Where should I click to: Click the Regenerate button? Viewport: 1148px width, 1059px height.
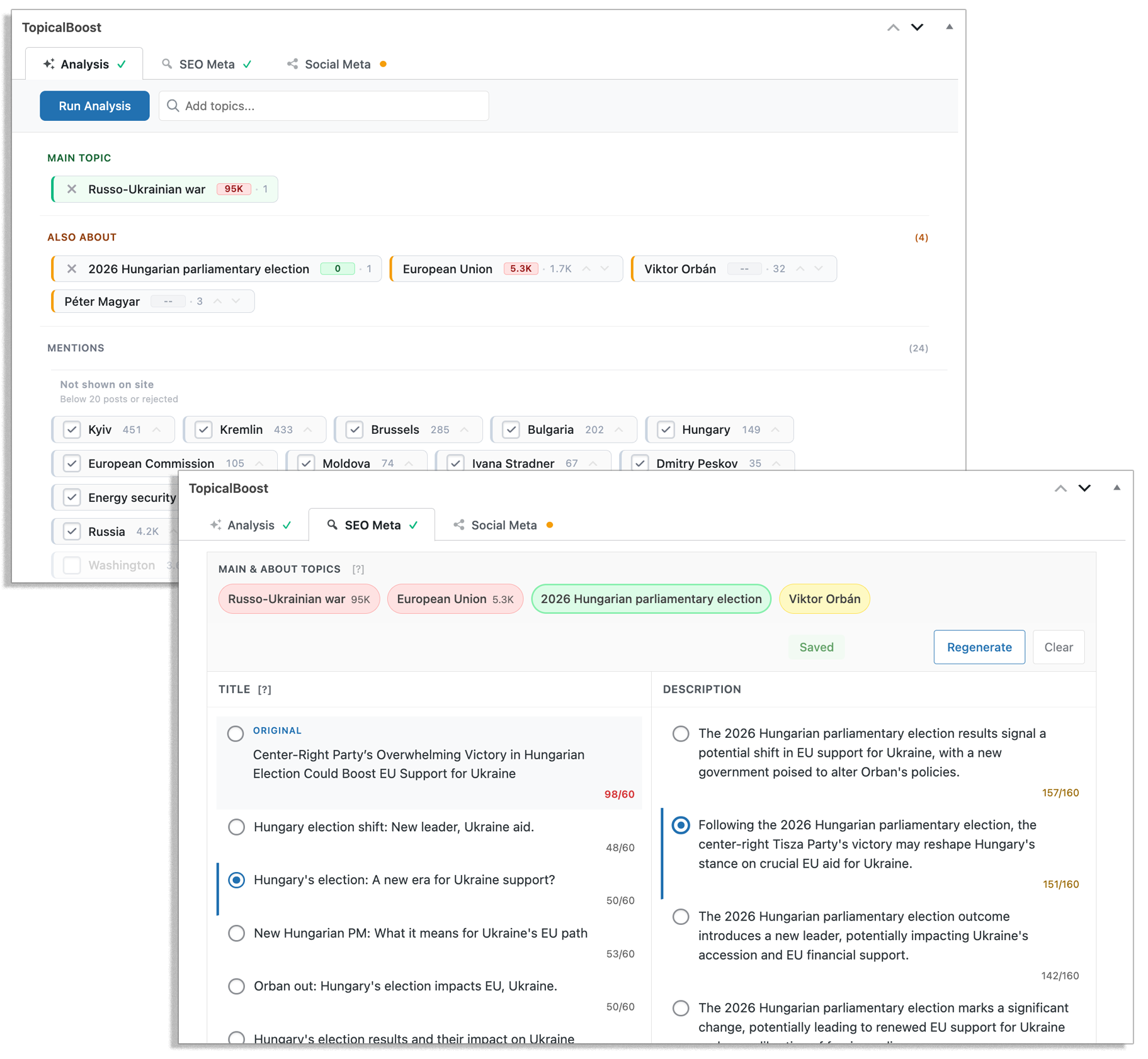click(x=979, y=647)
